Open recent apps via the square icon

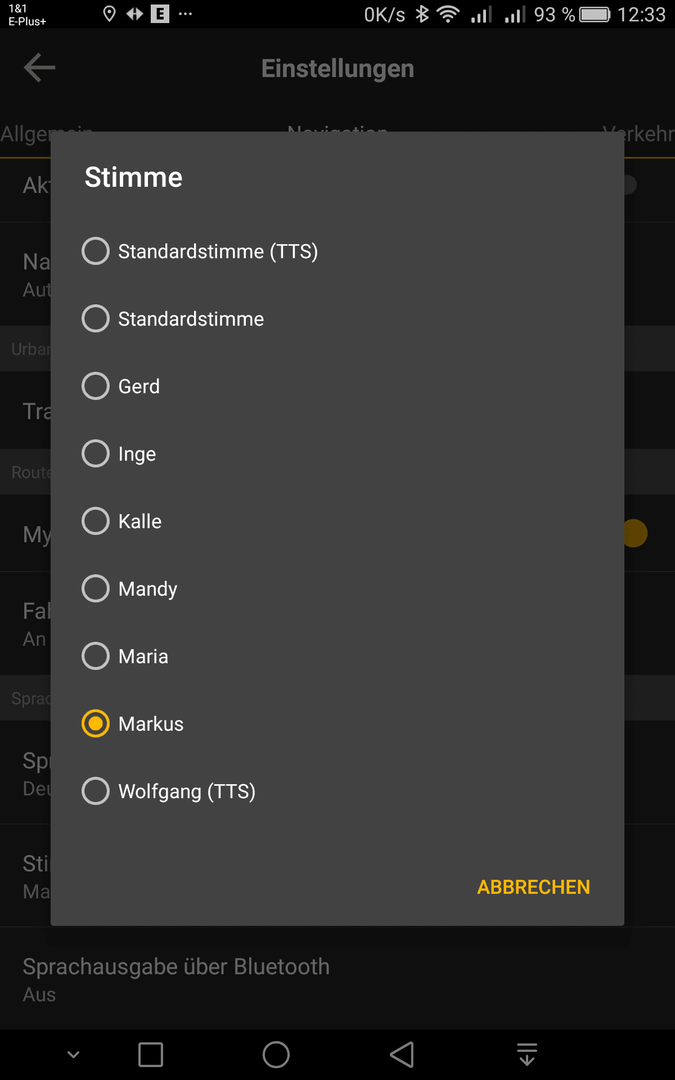150,1054
